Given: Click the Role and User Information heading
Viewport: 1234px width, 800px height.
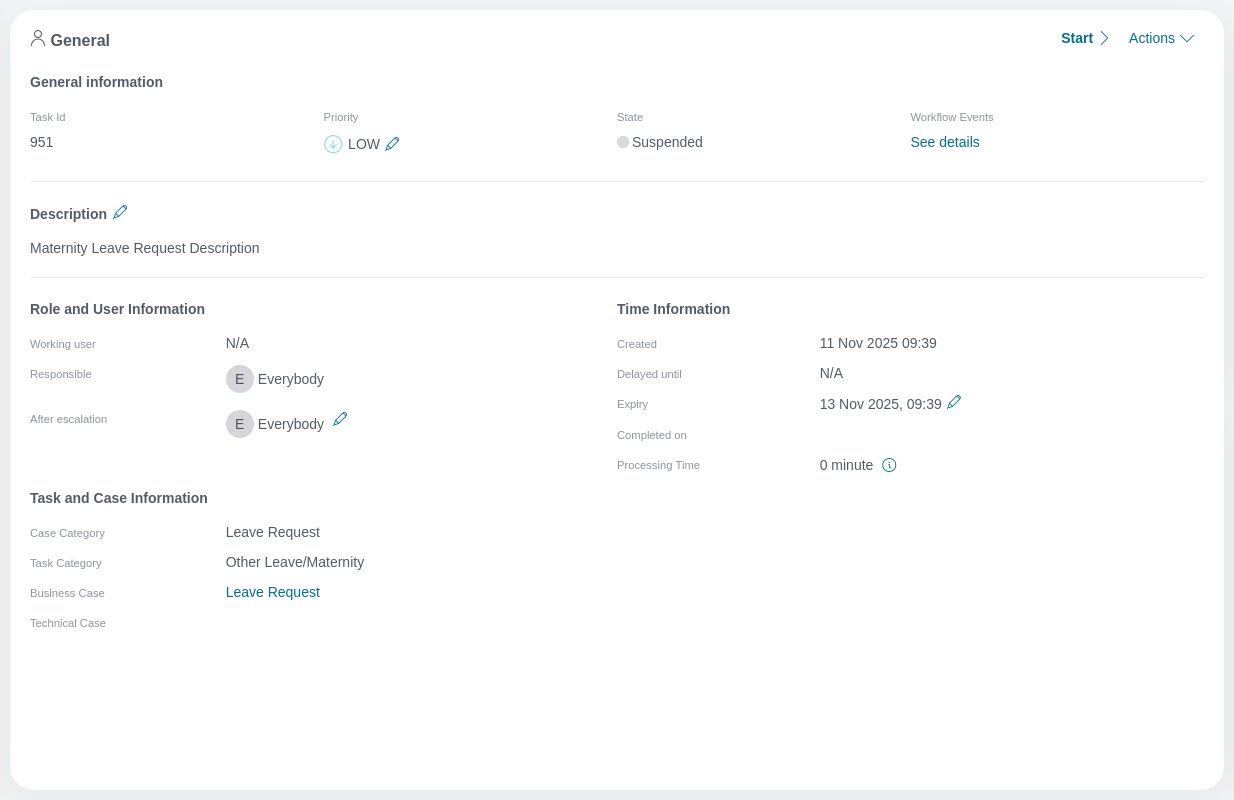Looking at the screenshot, I should [117, 309].
